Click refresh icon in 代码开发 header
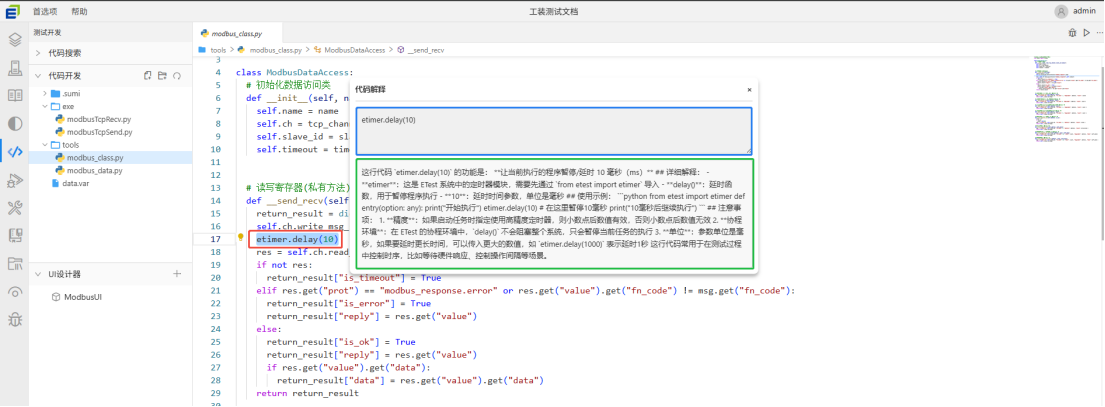Screen dimensions: 1105x407 pos(178,75)
